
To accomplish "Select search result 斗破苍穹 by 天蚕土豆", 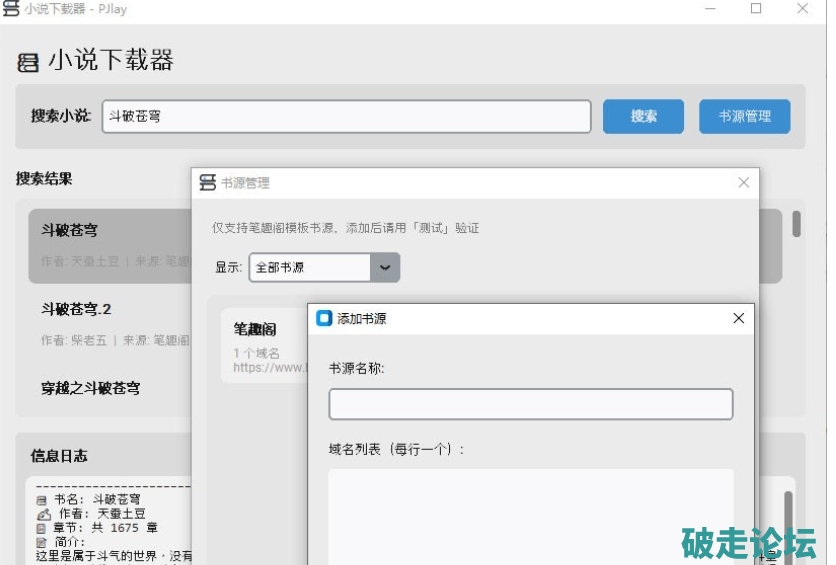I will (110, 246).
